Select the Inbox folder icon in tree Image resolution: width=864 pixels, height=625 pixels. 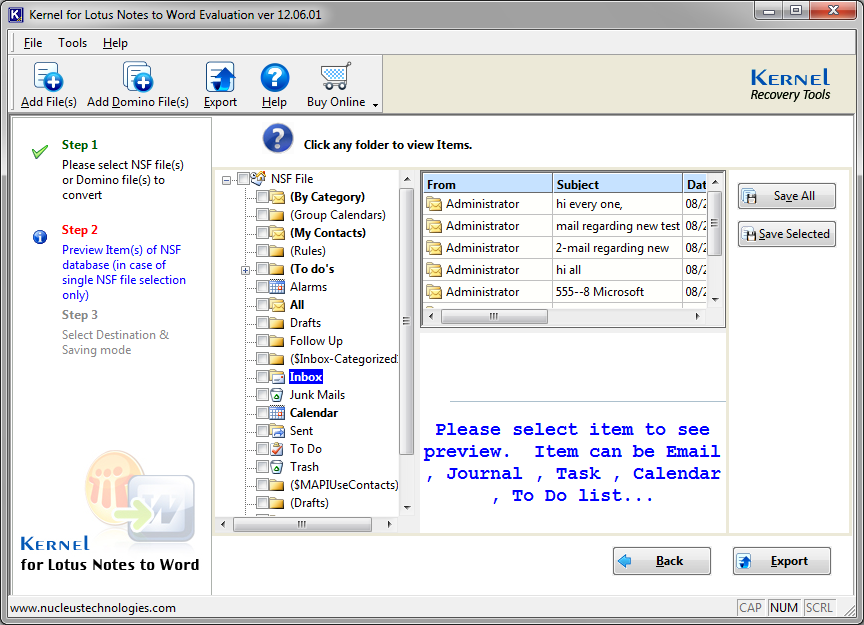[277, 376]
